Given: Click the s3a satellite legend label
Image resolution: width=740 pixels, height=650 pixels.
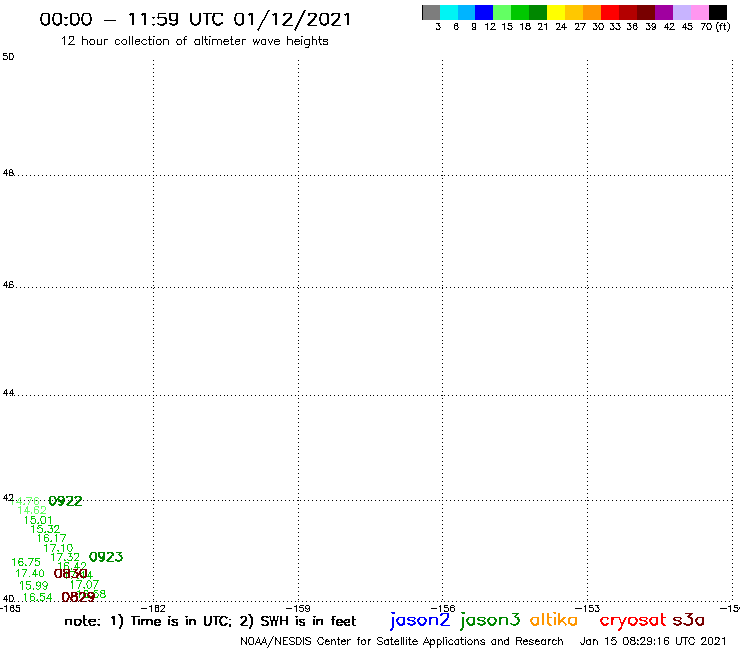Looking at the screenshot, I should coord(689,619).
